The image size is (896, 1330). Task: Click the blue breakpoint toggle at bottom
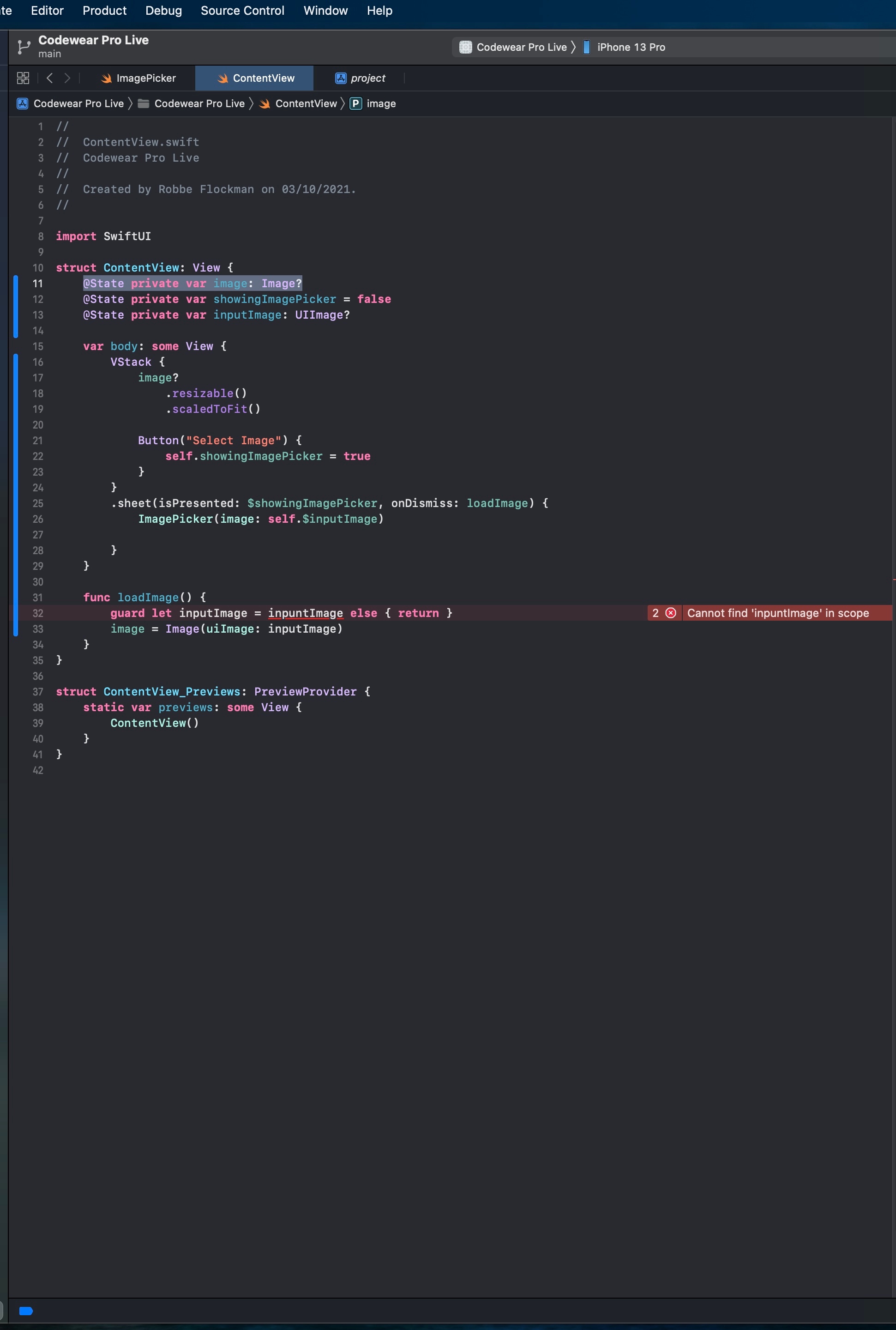[x=26, y=1311]
